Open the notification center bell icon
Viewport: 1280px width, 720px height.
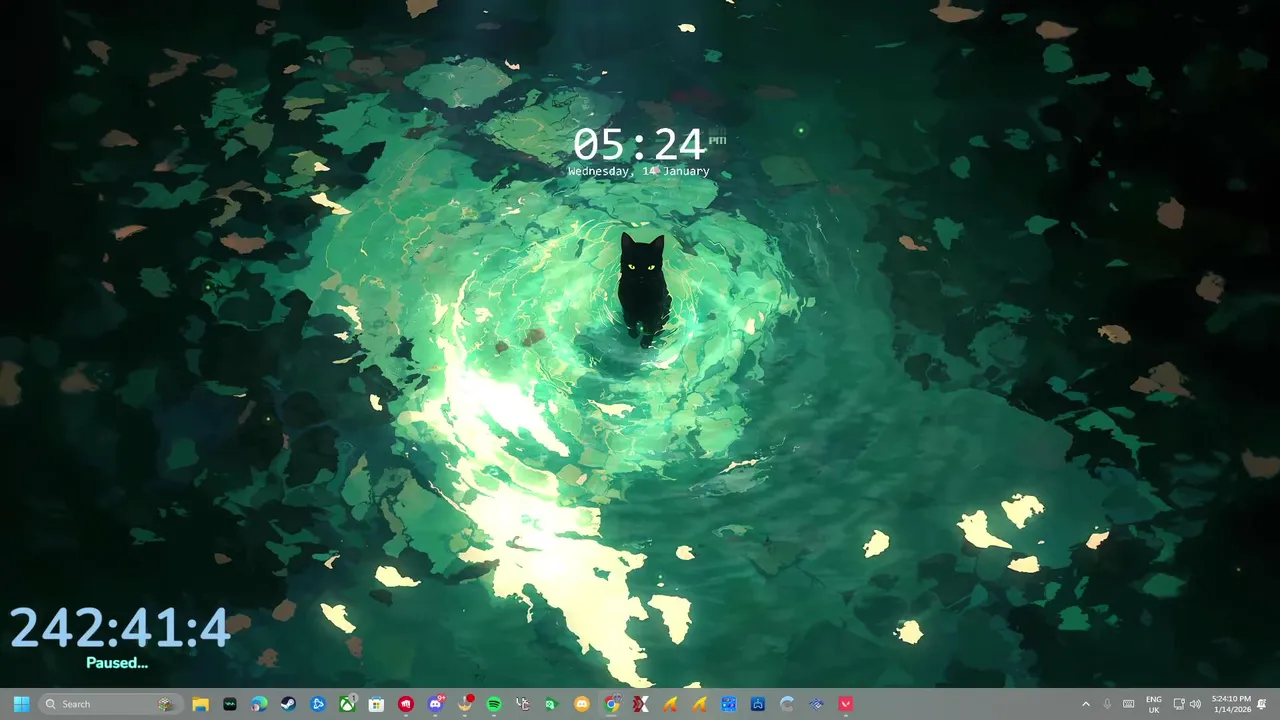pos(1262,704)
